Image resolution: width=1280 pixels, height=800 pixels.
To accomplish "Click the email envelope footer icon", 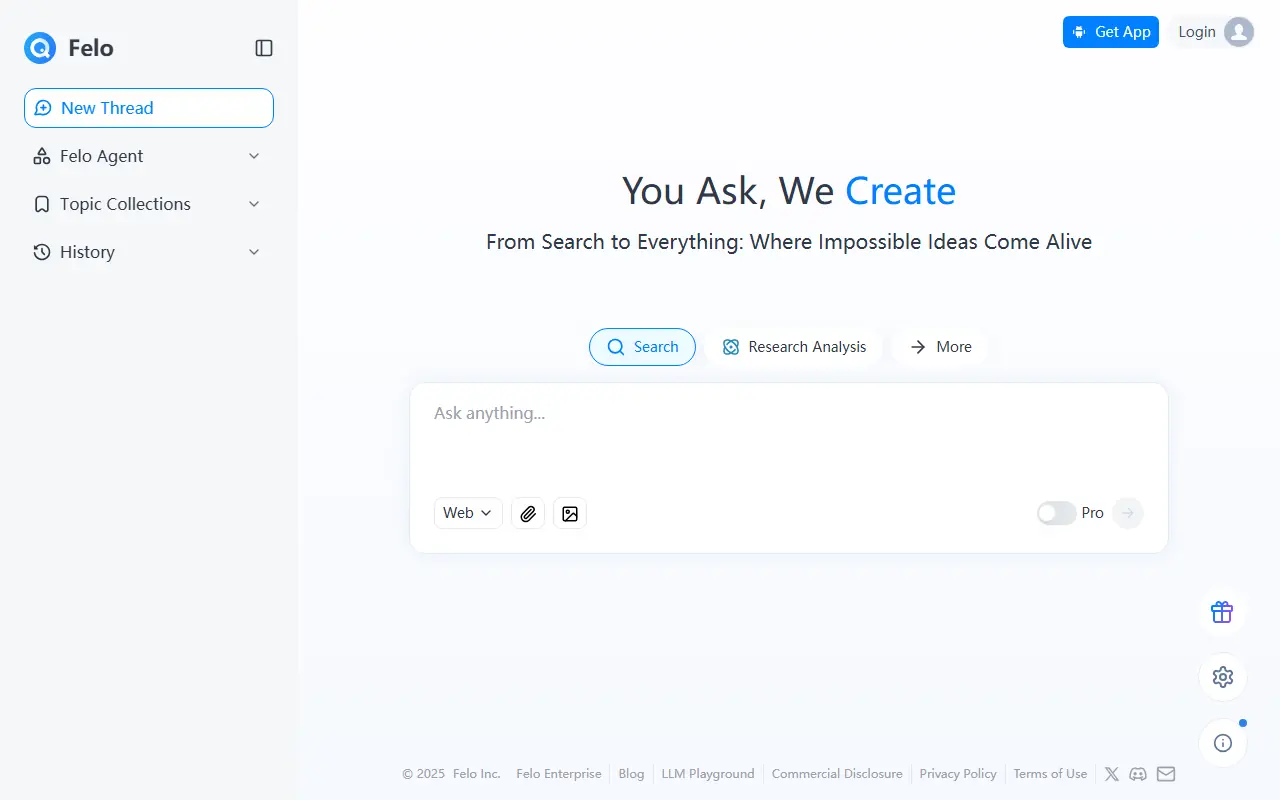I will [1166, 774].
